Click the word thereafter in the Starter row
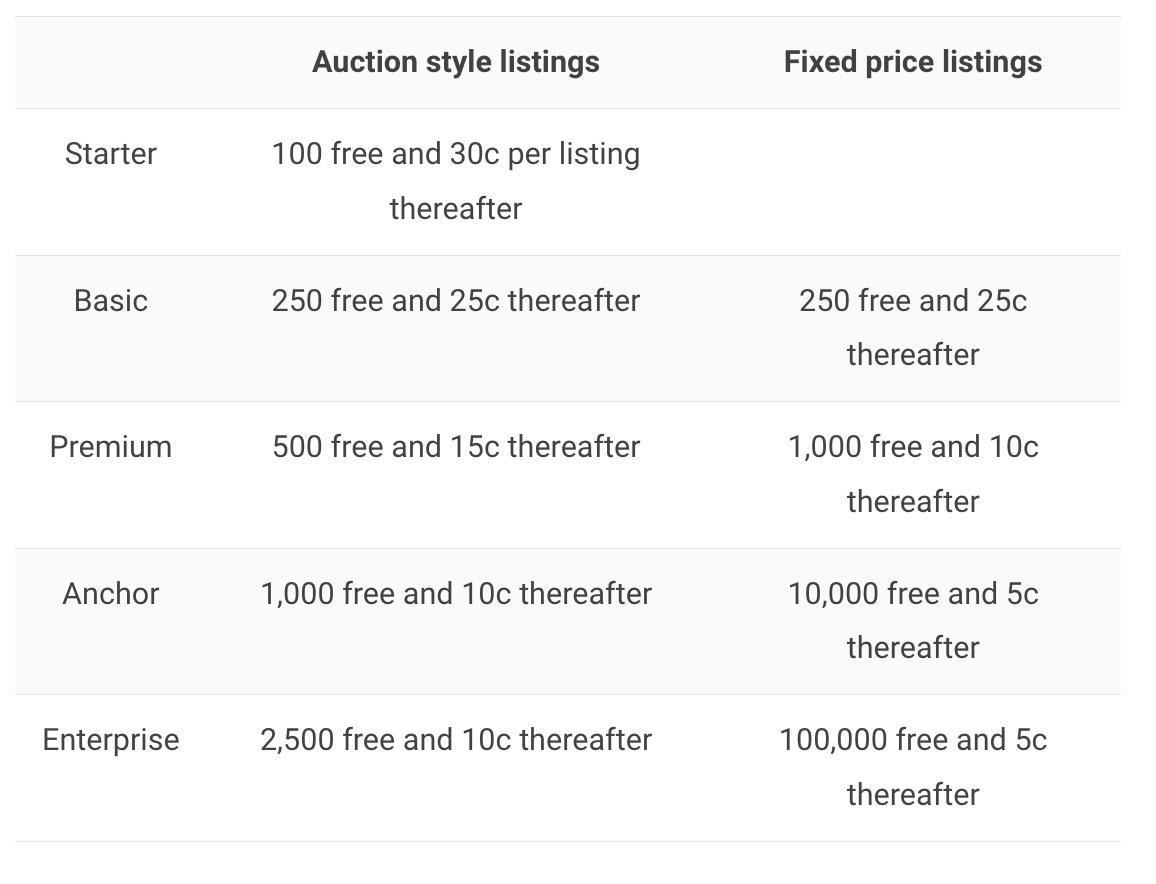Image resolution: width=1156 pixels, height=884 pixels. [456, 209]
